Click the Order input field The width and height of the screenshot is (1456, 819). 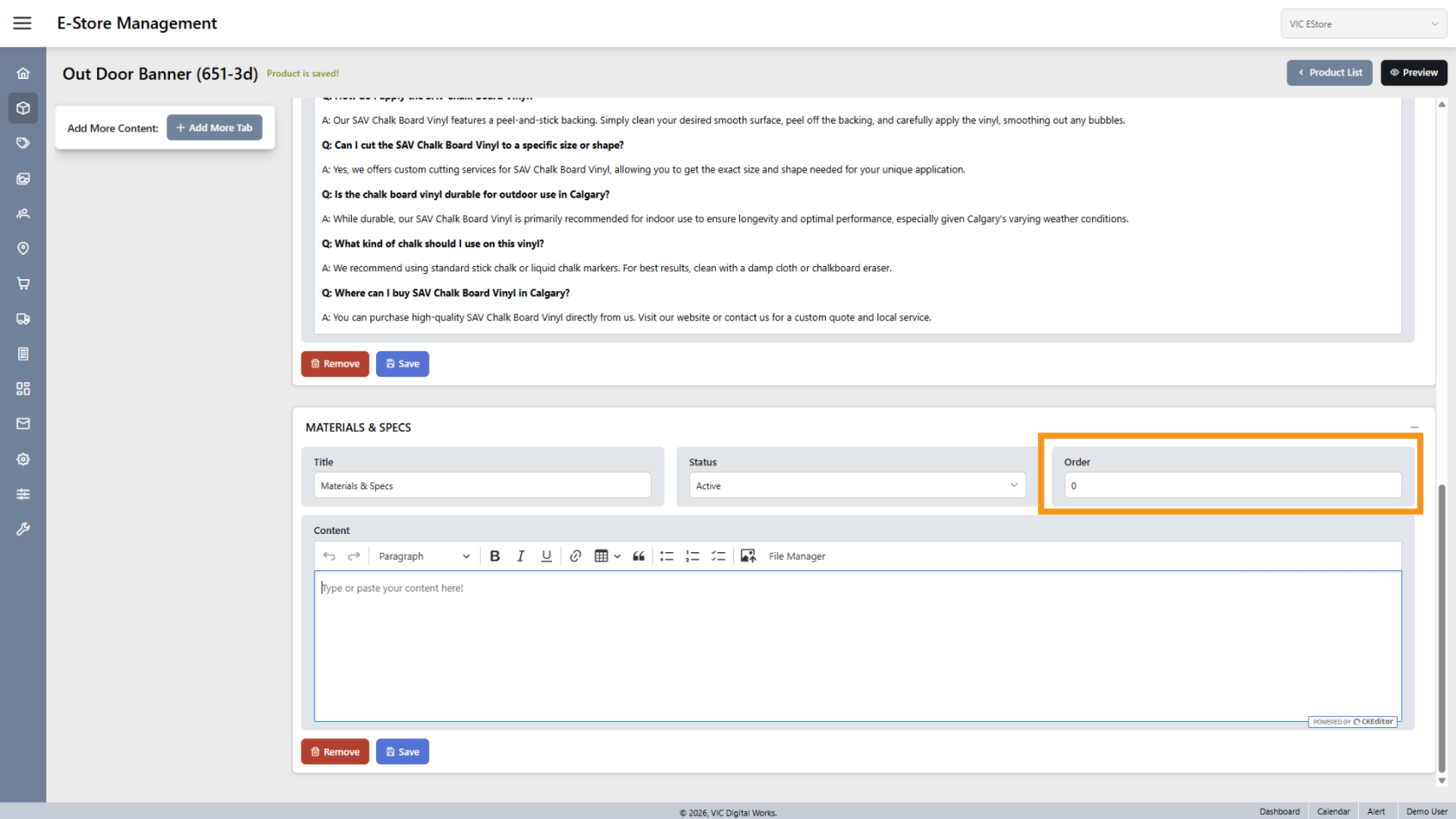pos(1232,486)
